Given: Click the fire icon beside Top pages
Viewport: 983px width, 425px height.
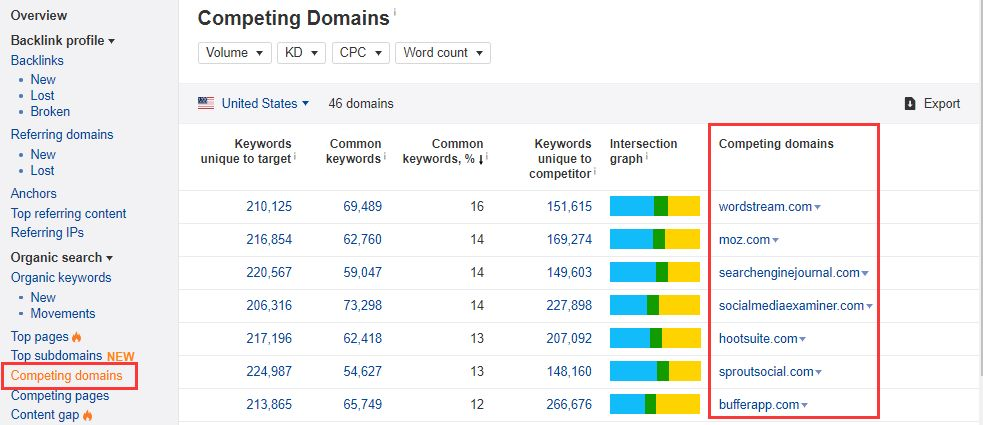Looking at the screenshot, I should 76,337.
